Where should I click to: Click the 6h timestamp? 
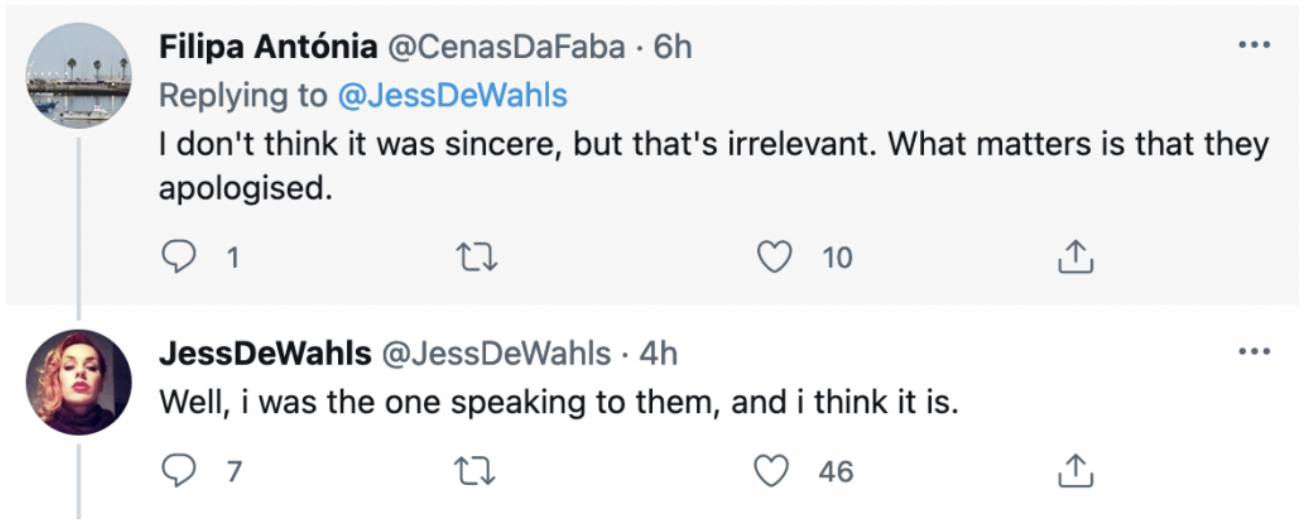pyautogui.click(x=673, y=47)
